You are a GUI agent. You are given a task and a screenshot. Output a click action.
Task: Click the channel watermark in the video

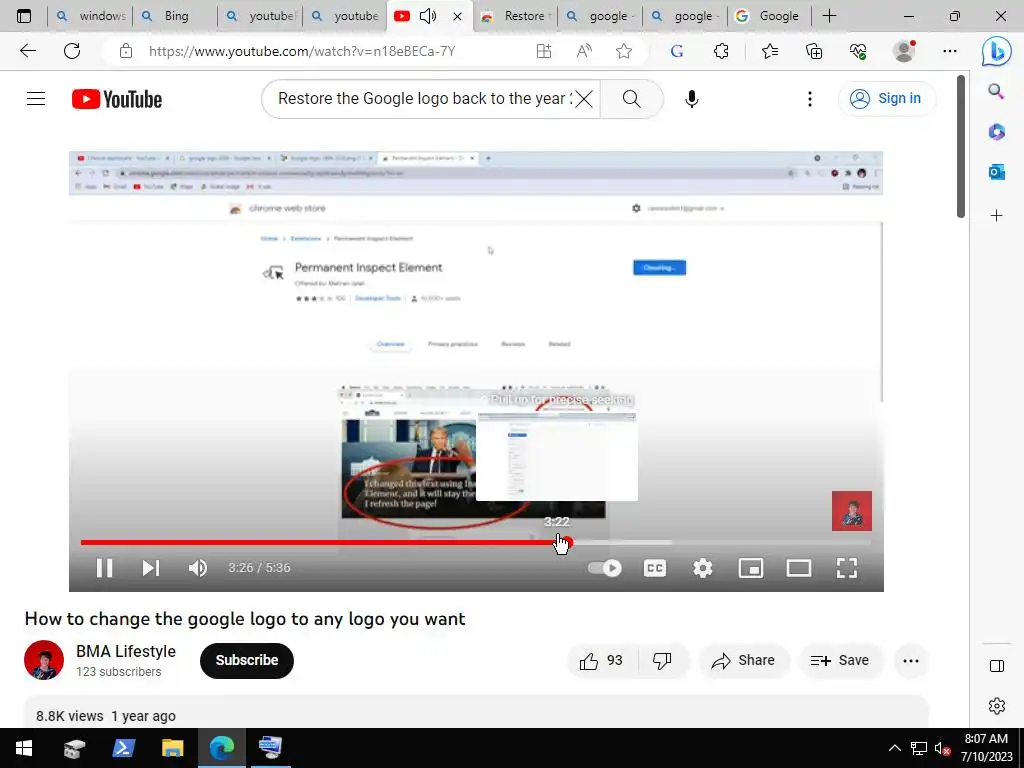pyautogui.click(x=852, y=511)
